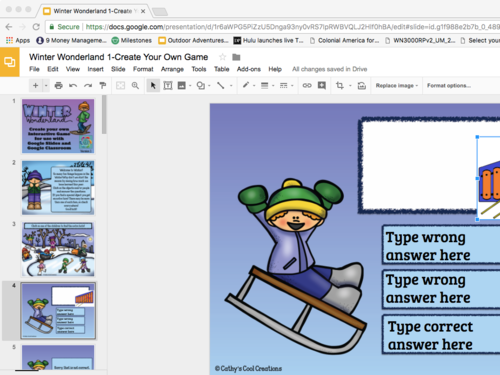Open the Help menu

[x=275, y=69]
